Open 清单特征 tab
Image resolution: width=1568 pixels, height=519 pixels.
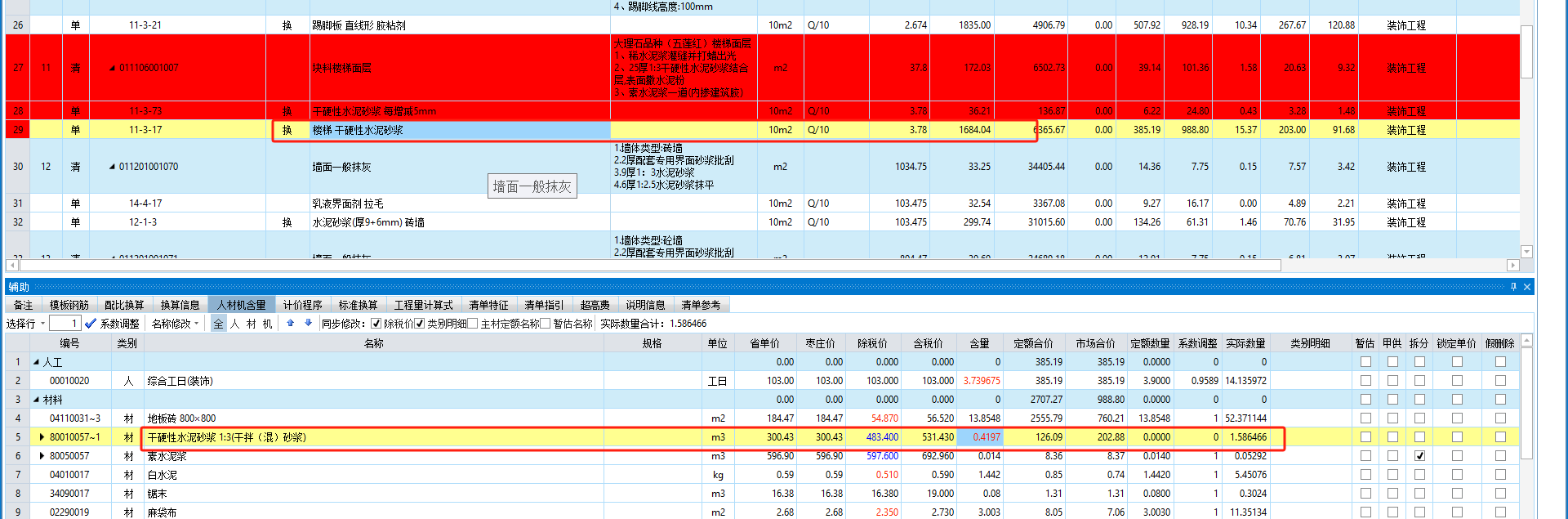(488, 305)
